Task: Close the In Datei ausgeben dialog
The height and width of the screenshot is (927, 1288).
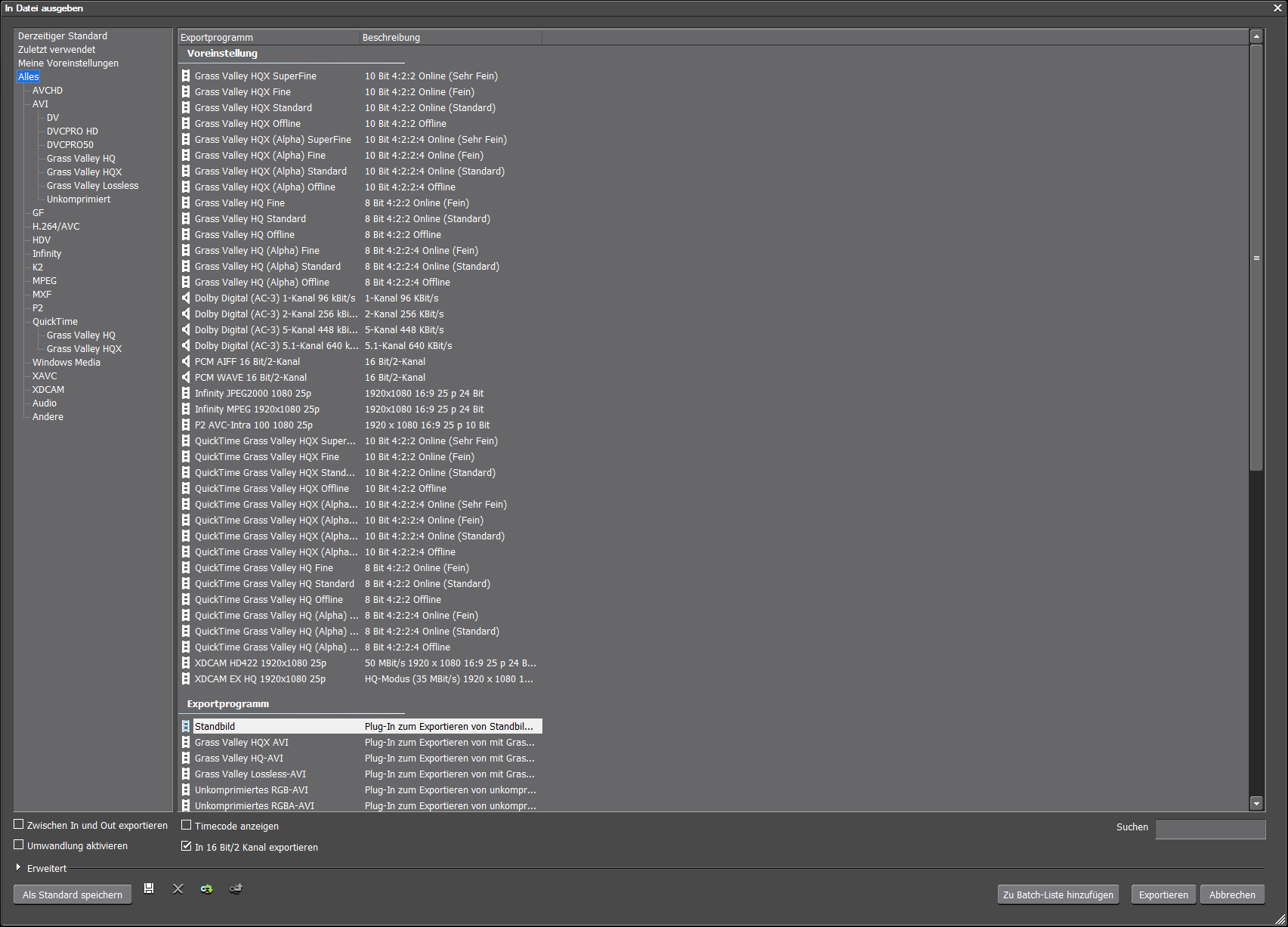Action: (x=1277, y=8)
